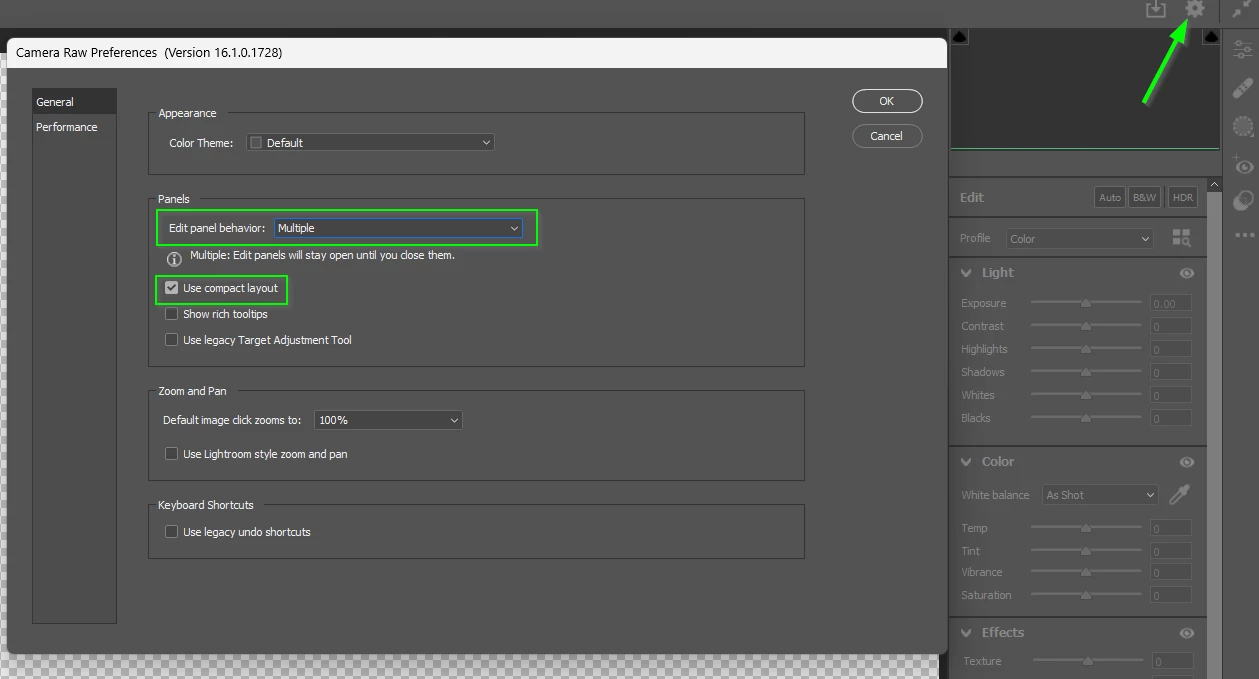The height and width of the screenshot is (679, 1259).
Task: Click the Blacks slider
Action: [x=1086, y=417]
